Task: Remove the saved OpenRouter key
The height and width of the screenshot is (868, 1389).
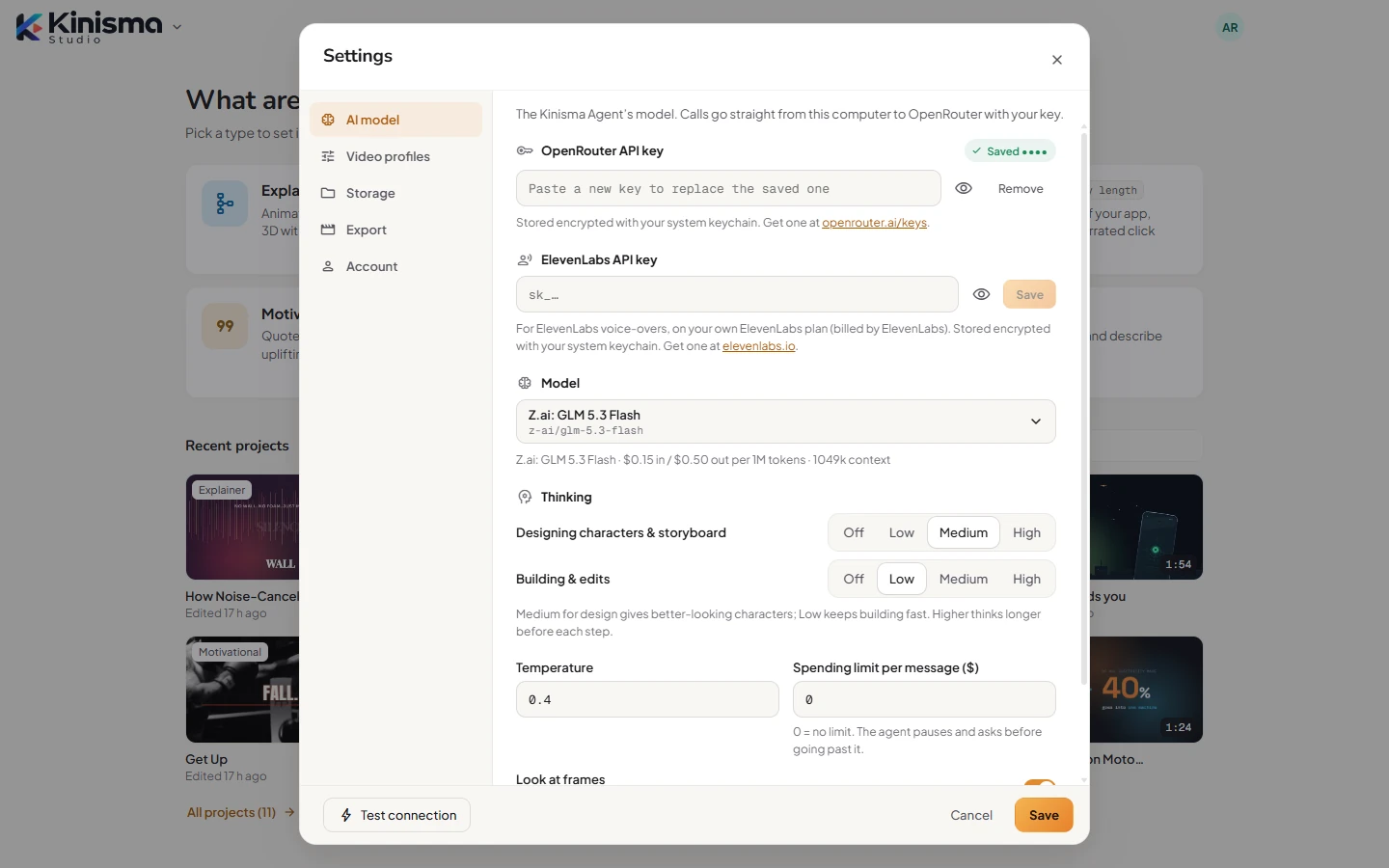Action: click(1021, 189)
